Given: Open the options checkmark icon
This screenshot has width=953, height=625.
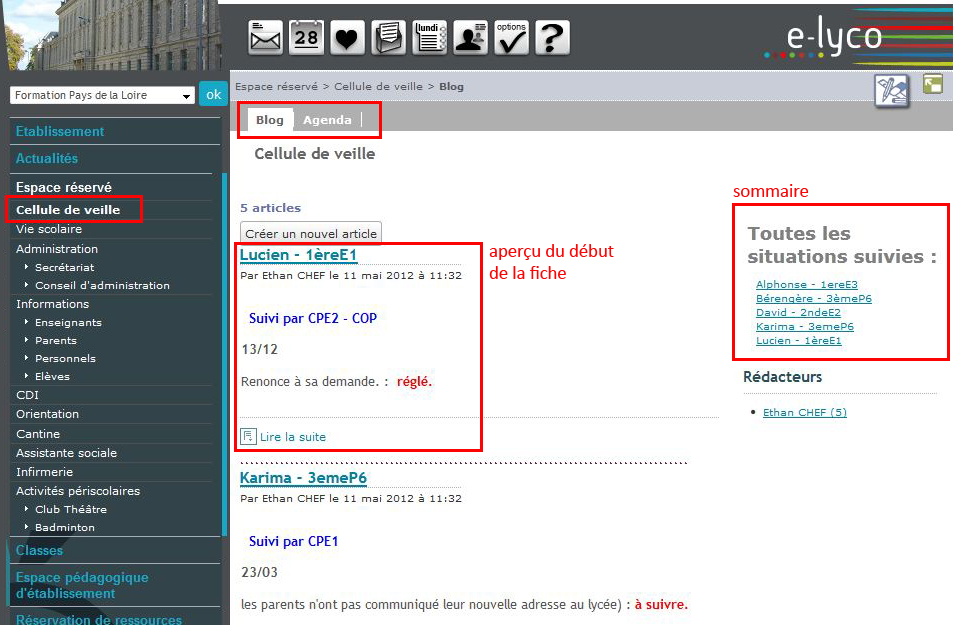Looking at the screenshot, I should (x=512, y=38).
